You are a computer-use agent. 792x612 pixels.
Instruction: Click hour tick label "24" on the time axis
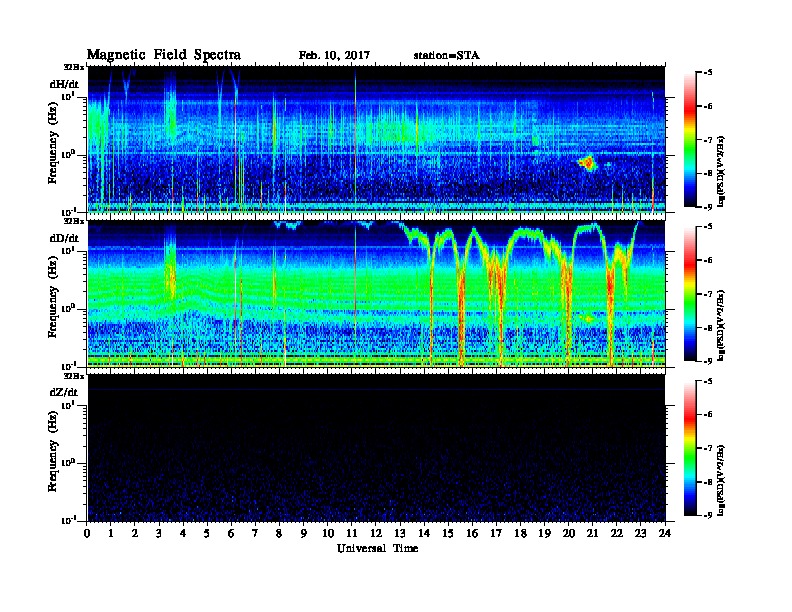(665, 534)
